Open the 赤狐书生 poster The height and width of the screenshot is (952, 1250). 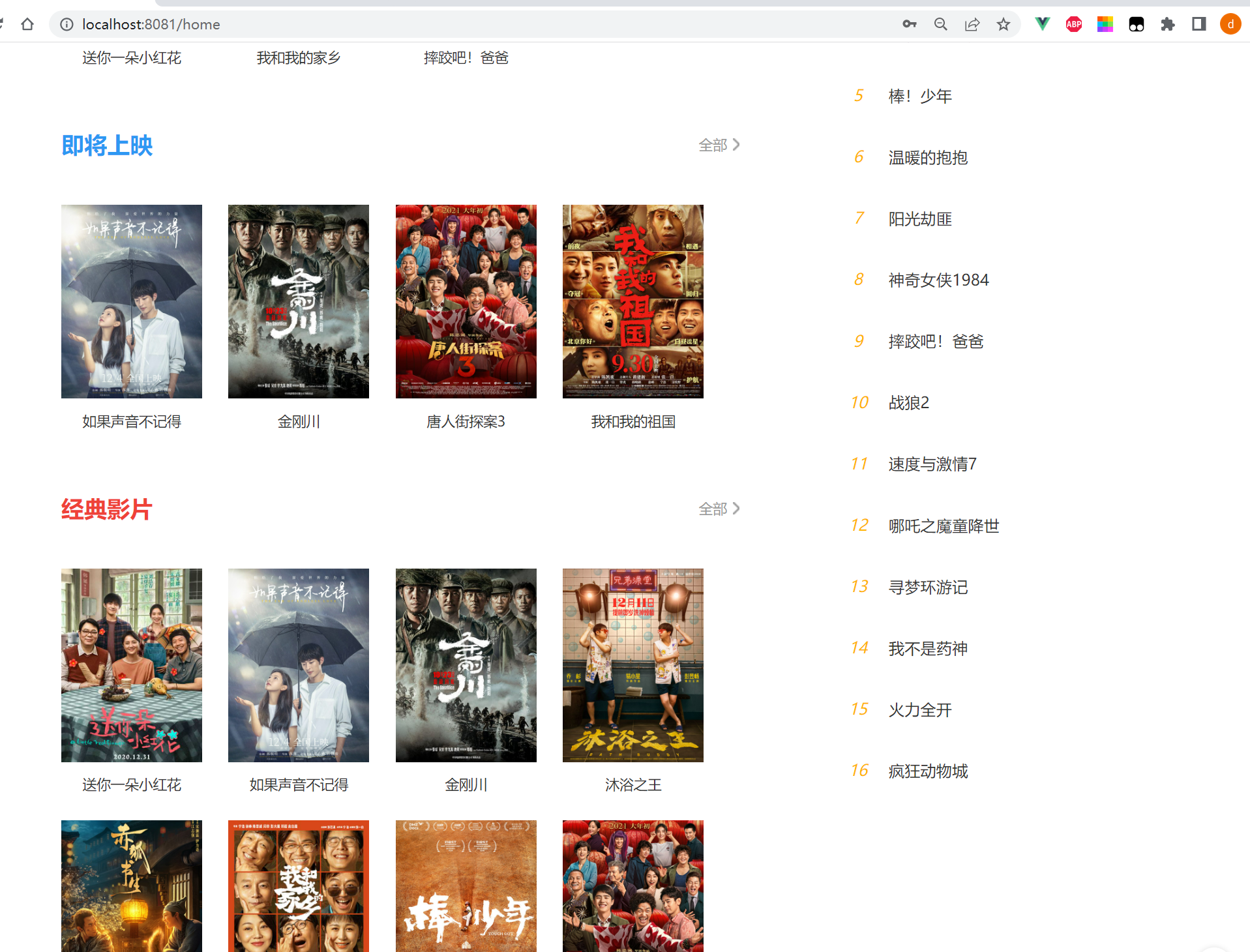[132, 886]
